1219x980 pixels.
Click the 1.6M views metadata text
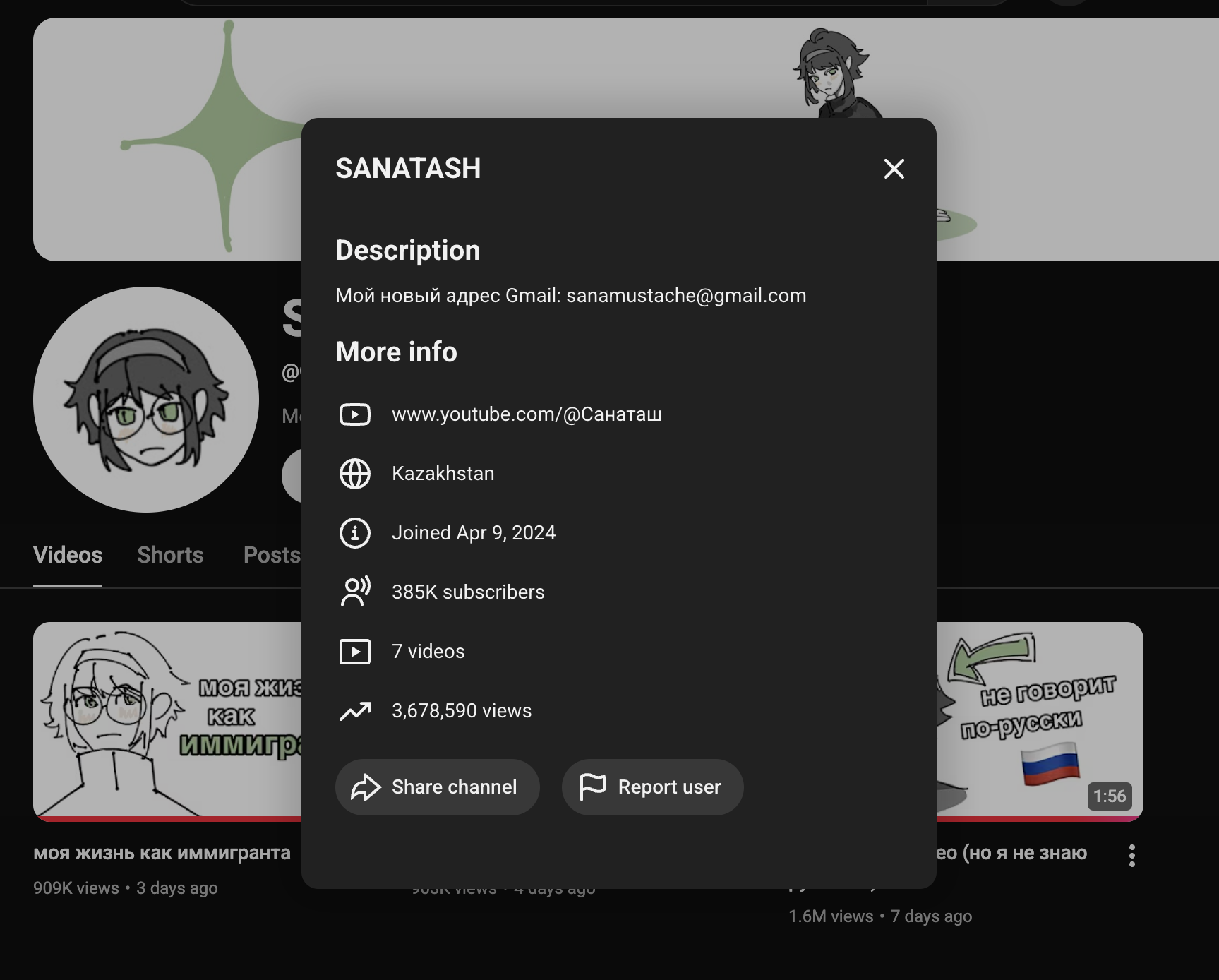831,916
